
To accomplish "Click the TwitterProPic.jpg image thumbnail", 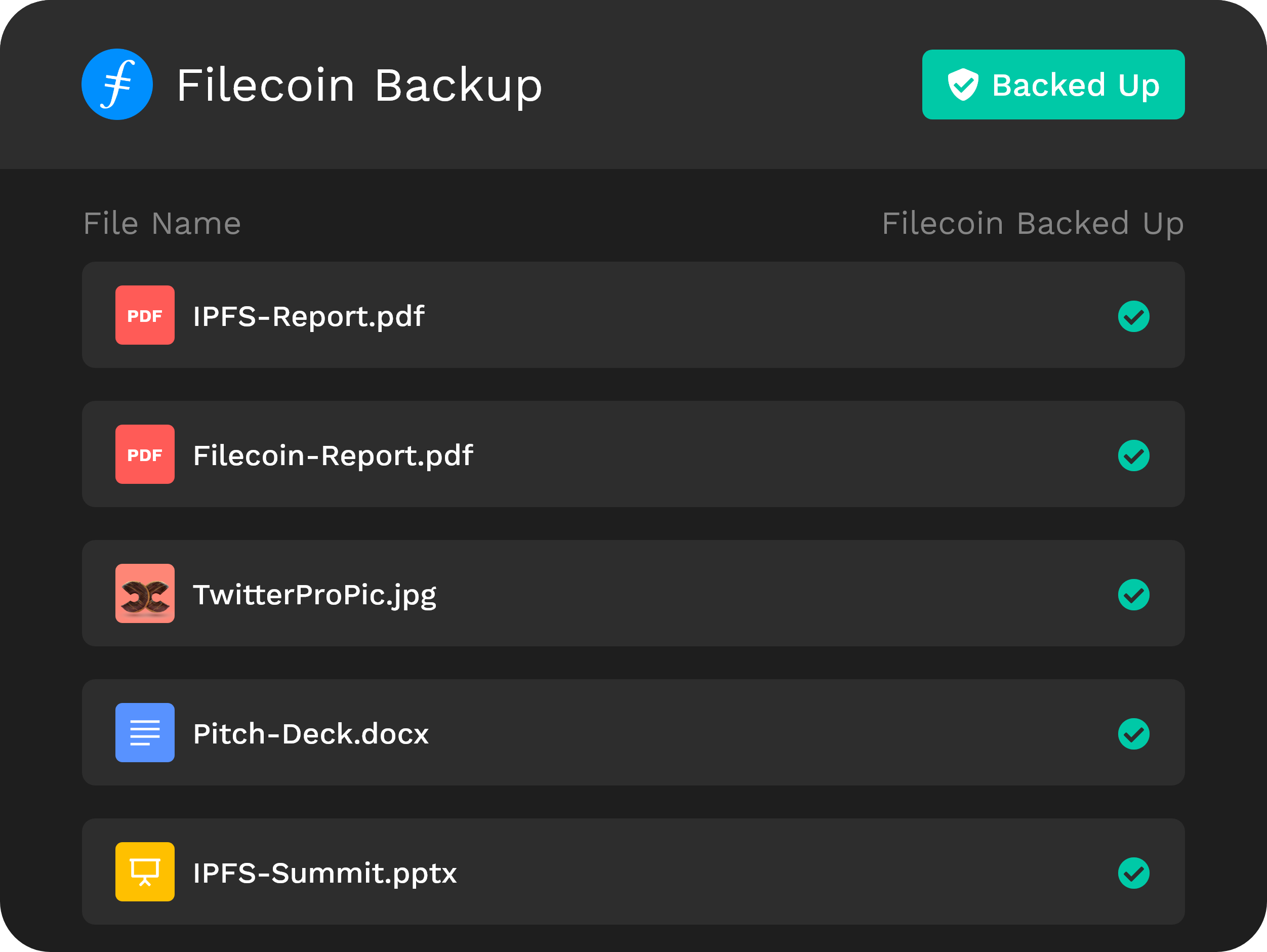I will point(145,594).
